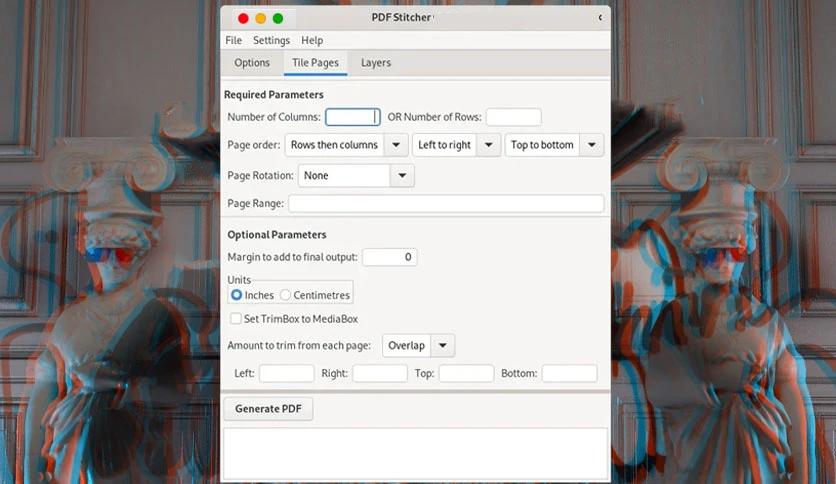Open the File menu
This screenshot has width=836, height=484.
[x=234, y=41]
